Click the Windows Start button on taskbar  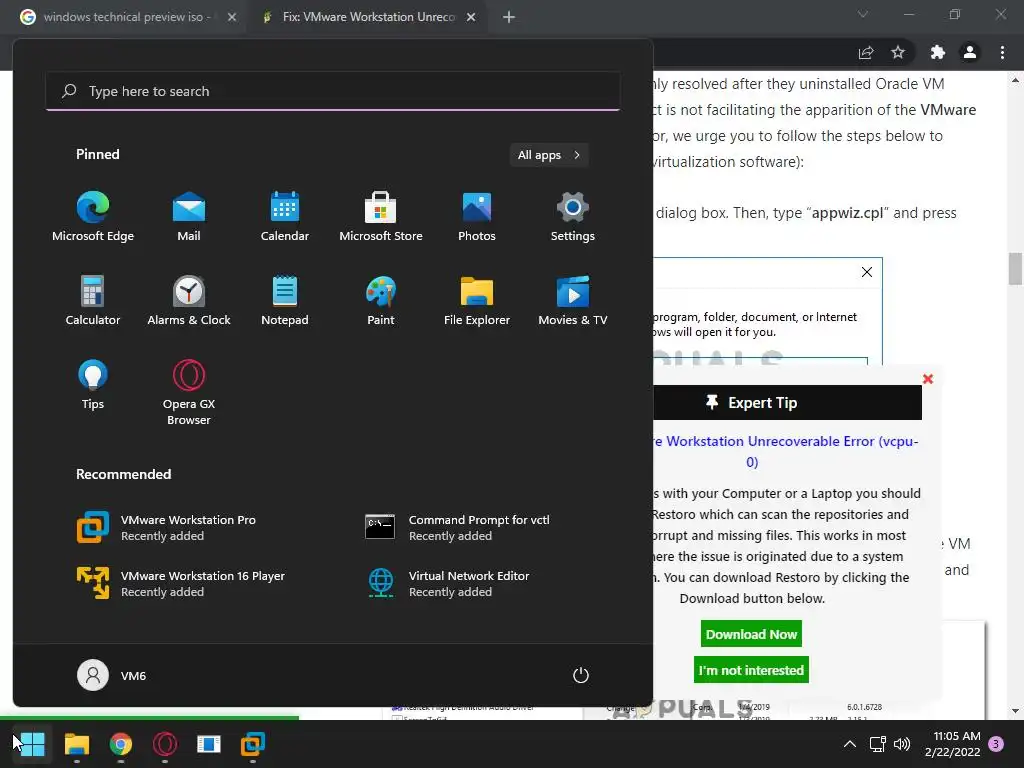[x=31, y=744]
